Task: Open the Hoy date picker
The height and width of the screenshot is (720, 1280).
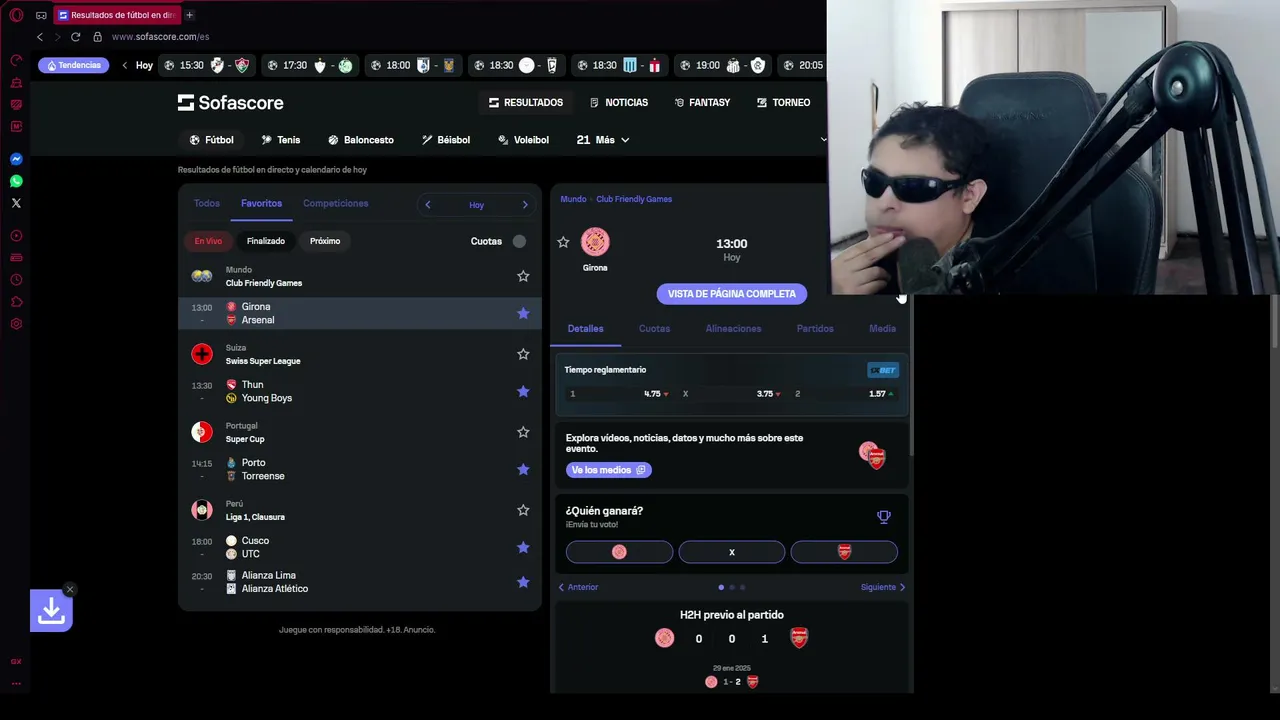Action: click(476, 205)
